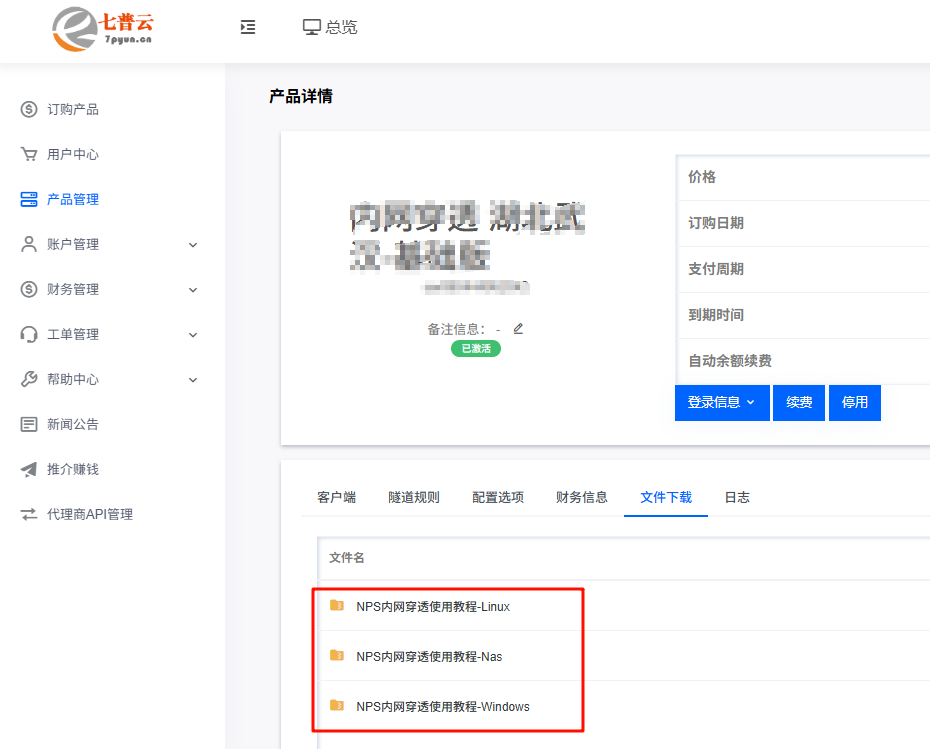Select the 产品管理 card icon in sidebar
Image resolution: width=930 pixels, height=749 pixels.
[x=29, y=199]
